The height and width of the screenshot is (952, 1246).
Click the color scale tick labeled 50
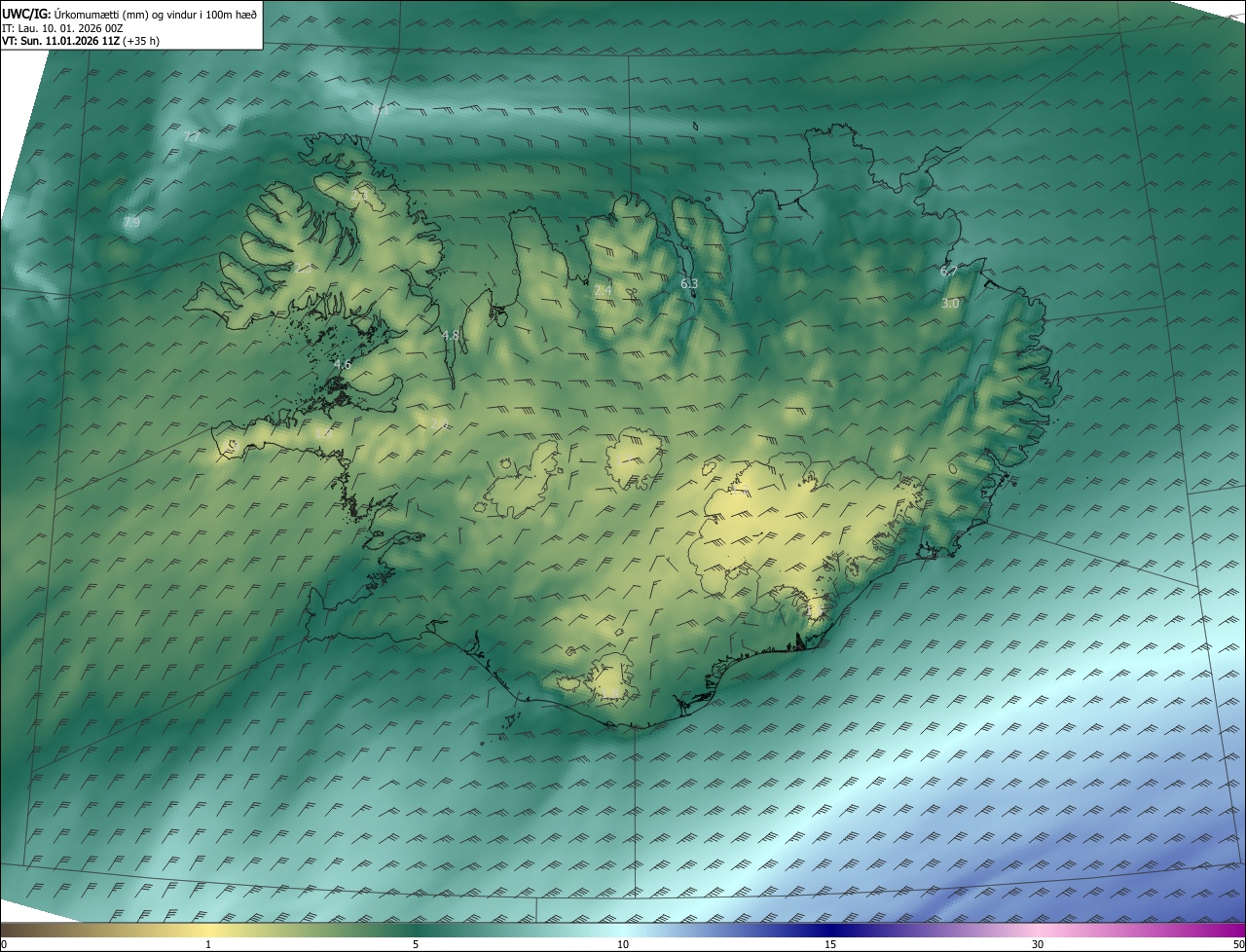click(x=1239, y=945)
